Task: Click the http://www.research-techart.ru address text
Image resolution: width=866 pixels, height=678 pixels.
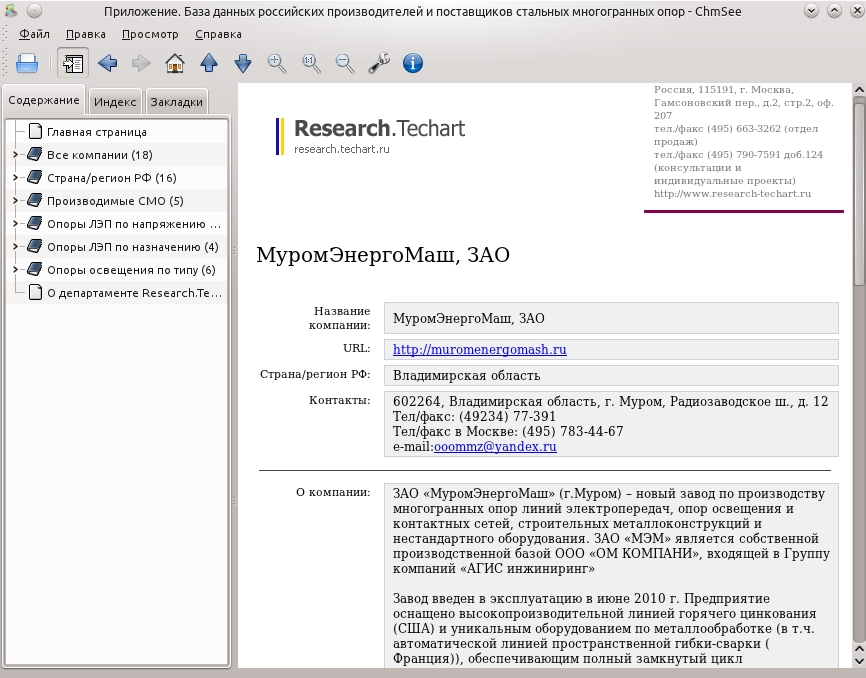Action: [x=732, y=194]
